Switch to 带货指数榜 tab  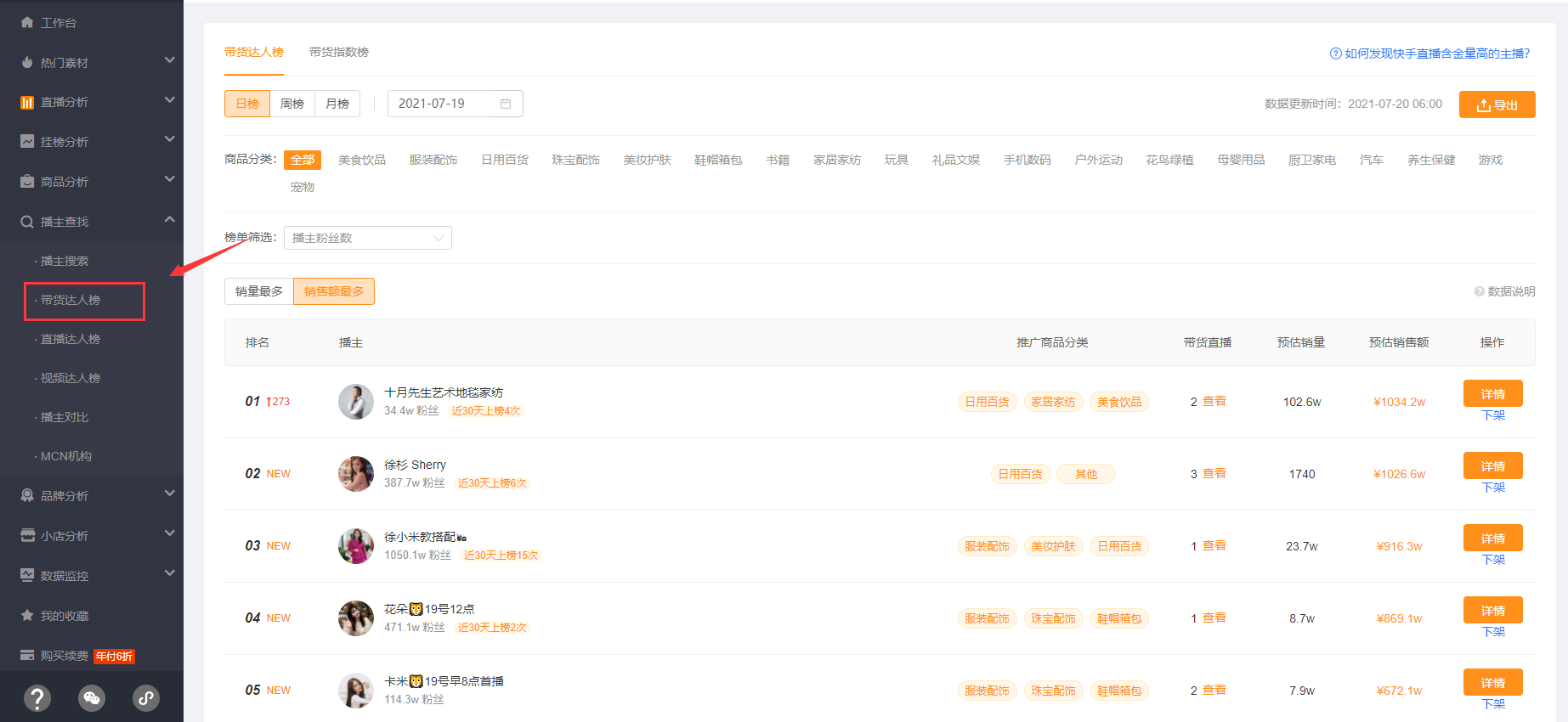tap(339, 52)
